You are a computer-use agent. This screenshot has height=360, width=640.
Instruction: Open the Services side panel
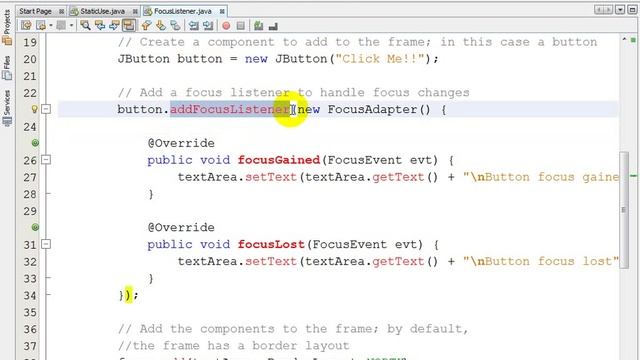point(7,108)
